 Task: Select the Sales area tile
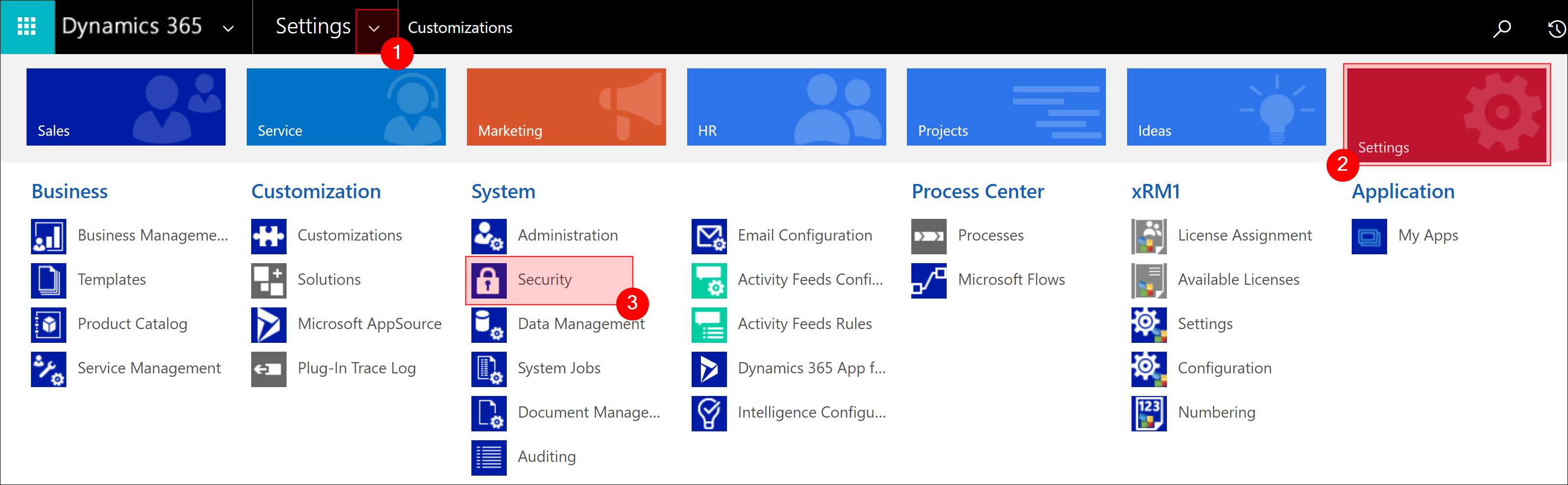point(125,107)
